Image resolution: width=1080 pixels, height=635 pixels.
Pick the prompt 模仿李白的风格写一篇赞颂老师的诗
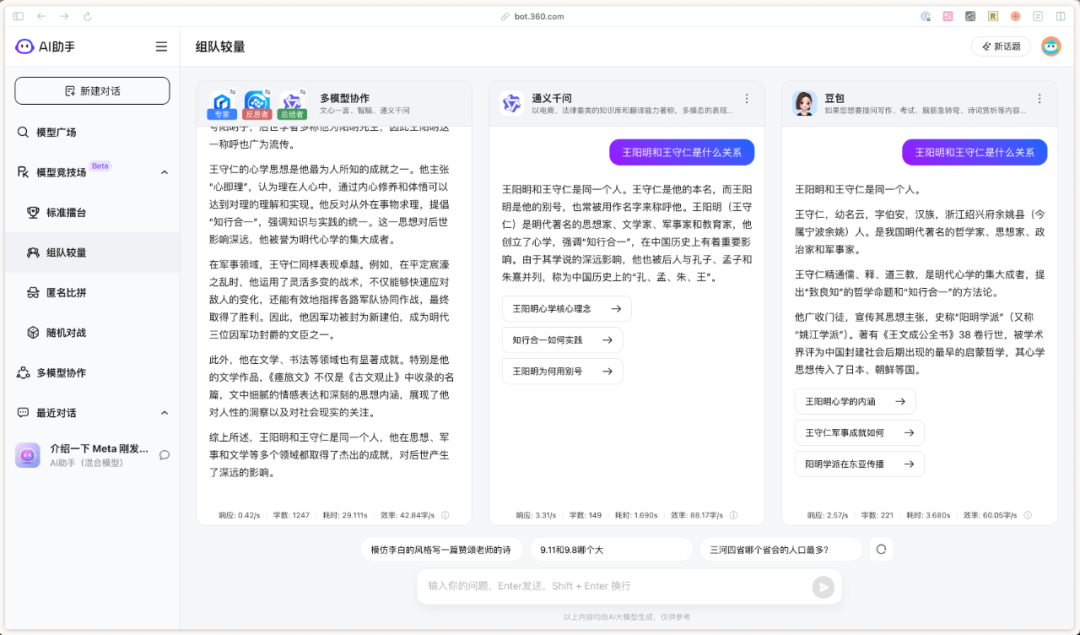442,550
